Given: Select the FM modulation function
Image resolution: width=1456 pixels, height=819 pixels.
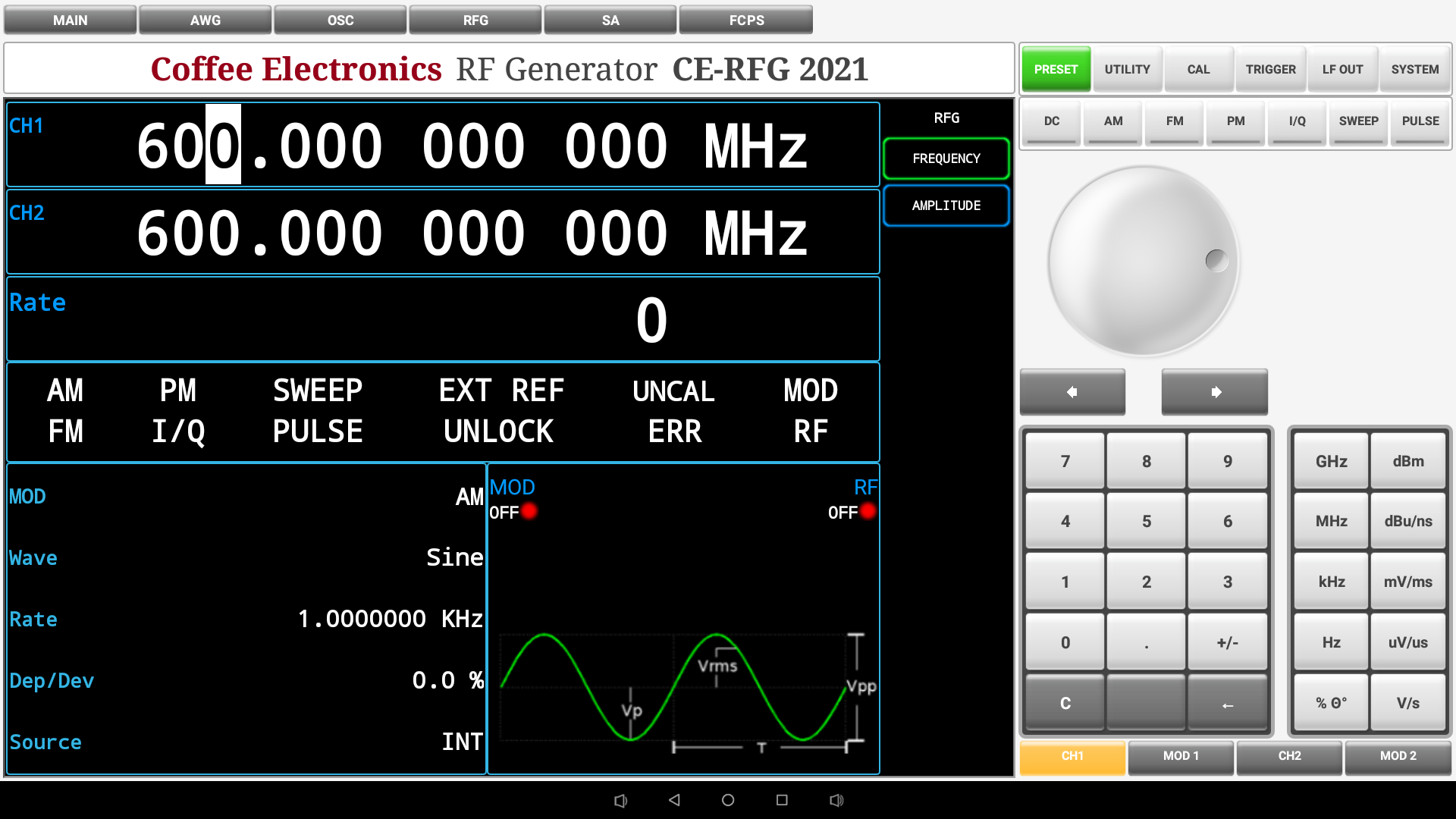Looking at the screenshot, I should click(x=1174, y=121).
